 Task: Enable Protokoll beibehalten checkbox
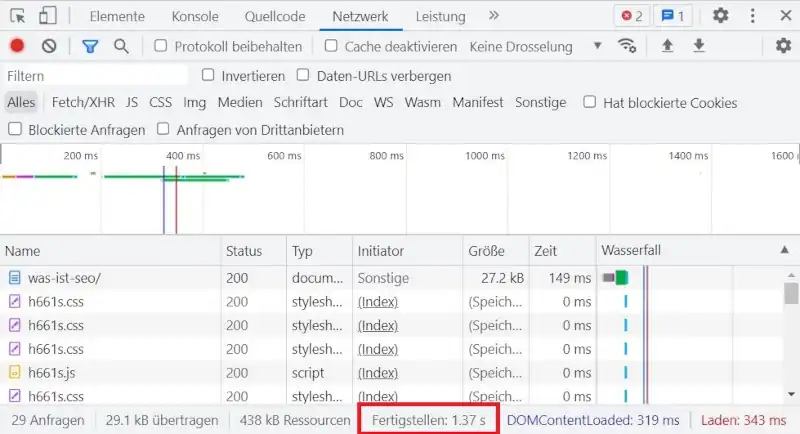point(161,46)
